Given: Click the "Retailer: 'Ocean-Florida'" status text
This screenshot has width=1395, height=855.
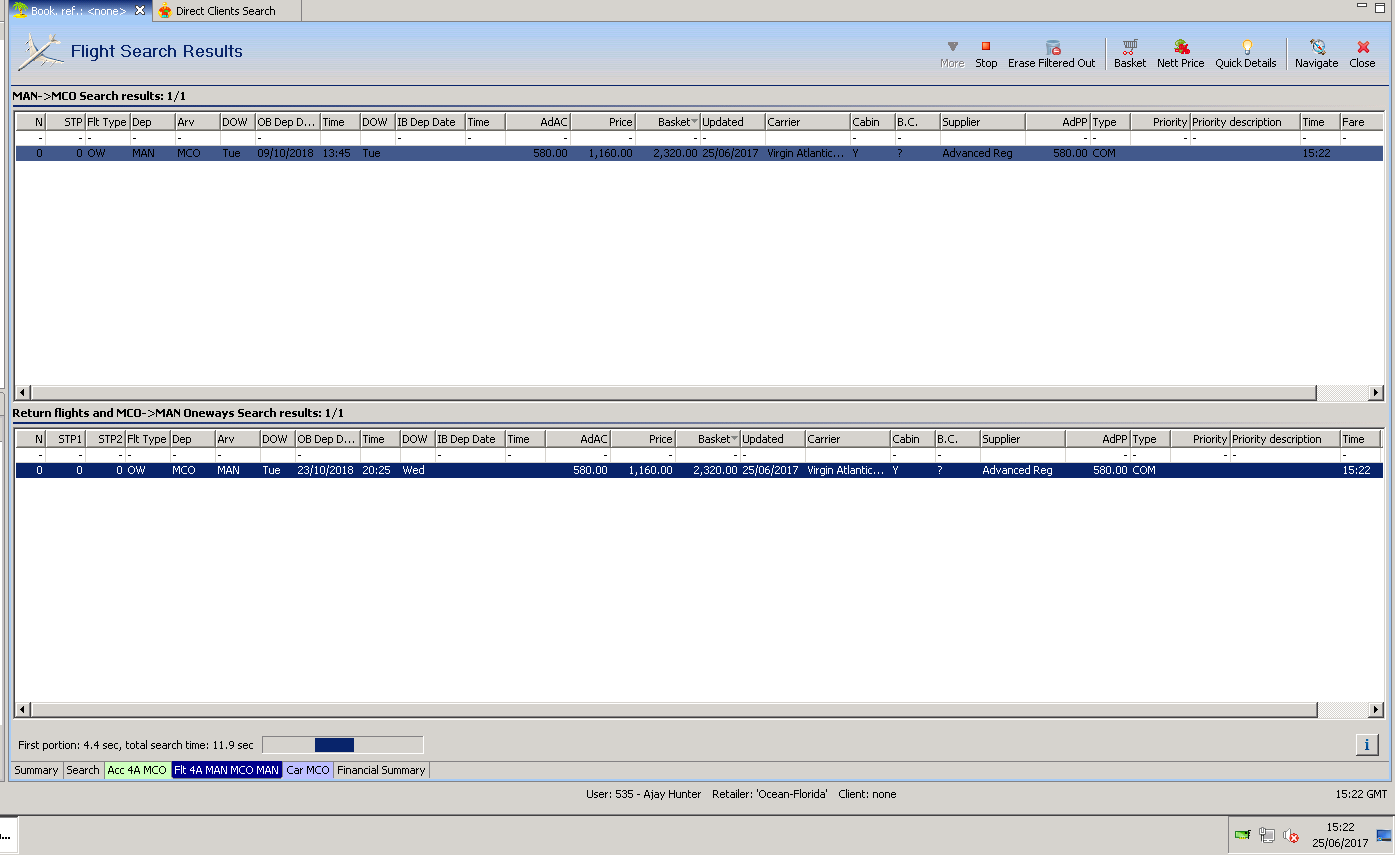Looking at the screenshot, I should coord(770,794).
